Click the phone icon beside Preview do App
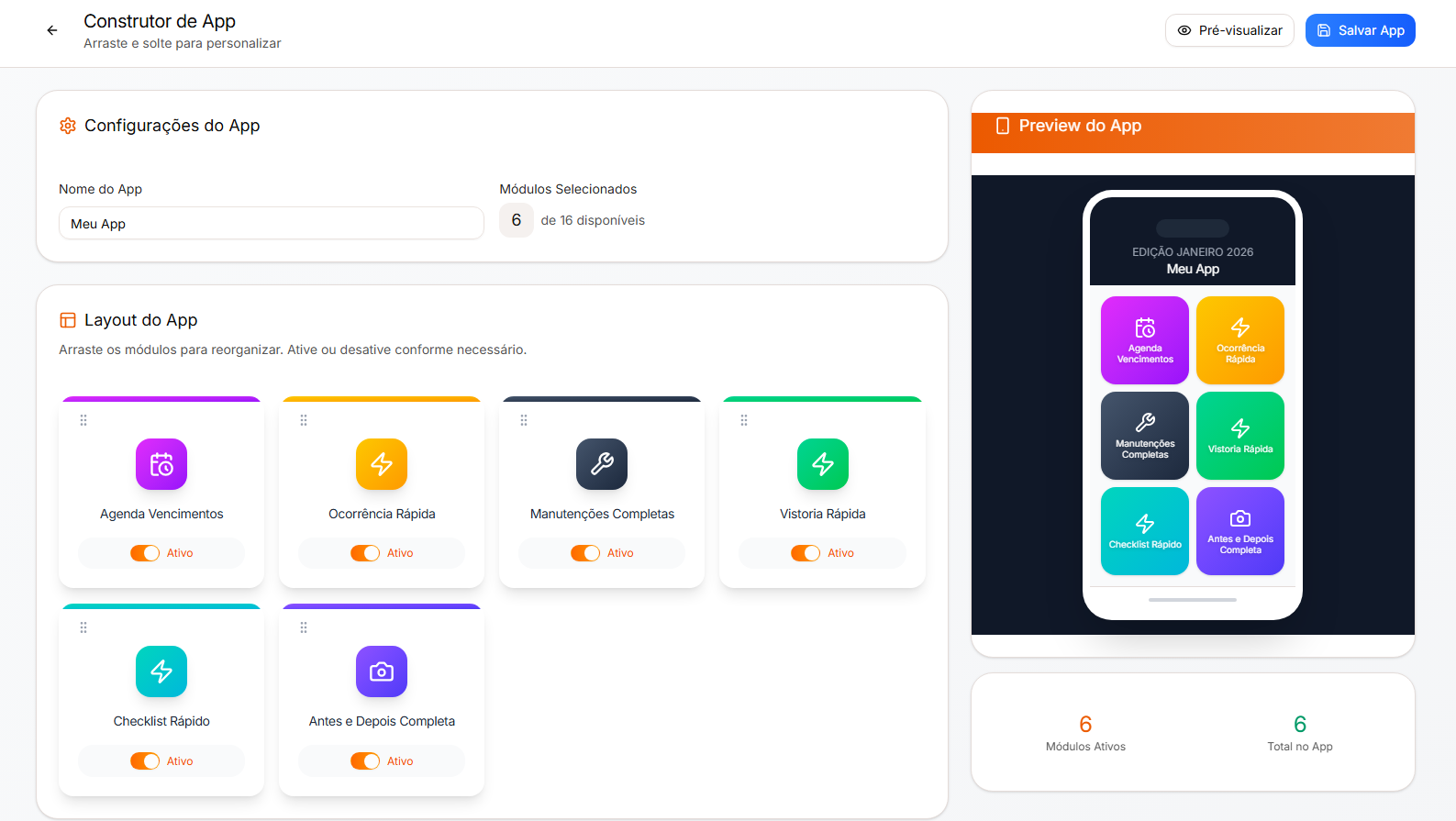Viewport: 1456px width, 821px height. click(x=1003, y=126)
